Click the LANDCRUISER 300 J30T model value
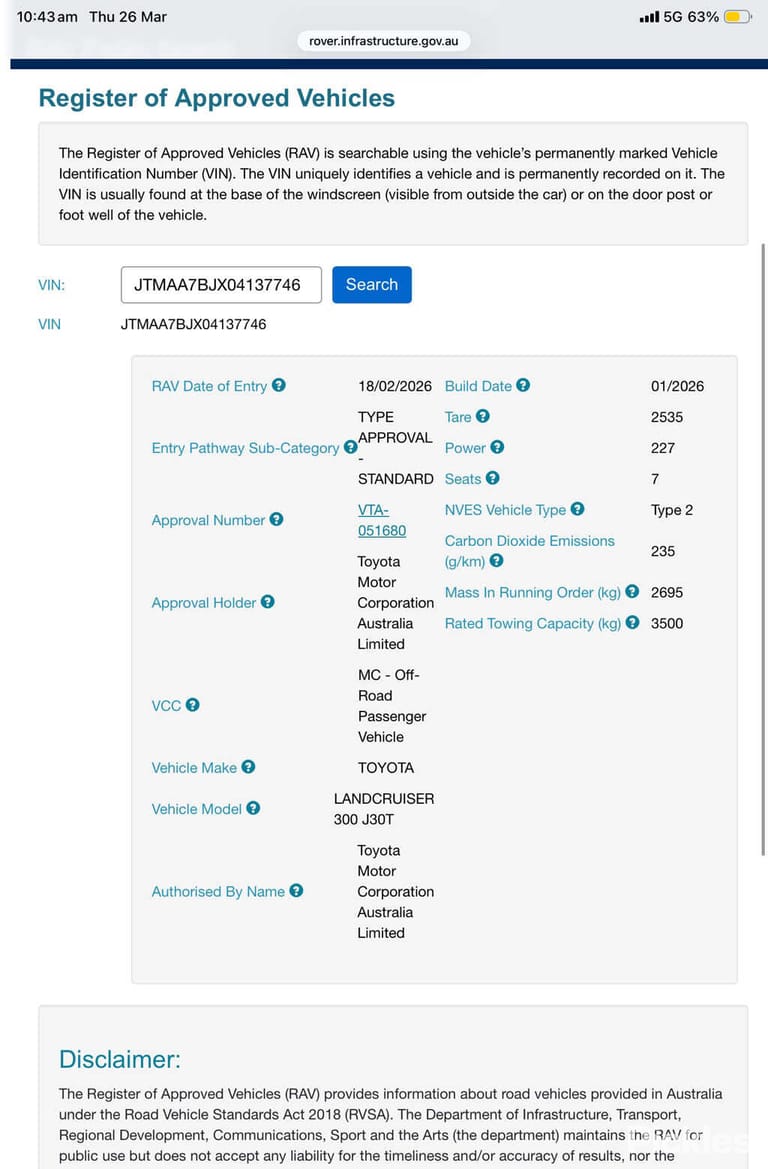 pos(384,809)
